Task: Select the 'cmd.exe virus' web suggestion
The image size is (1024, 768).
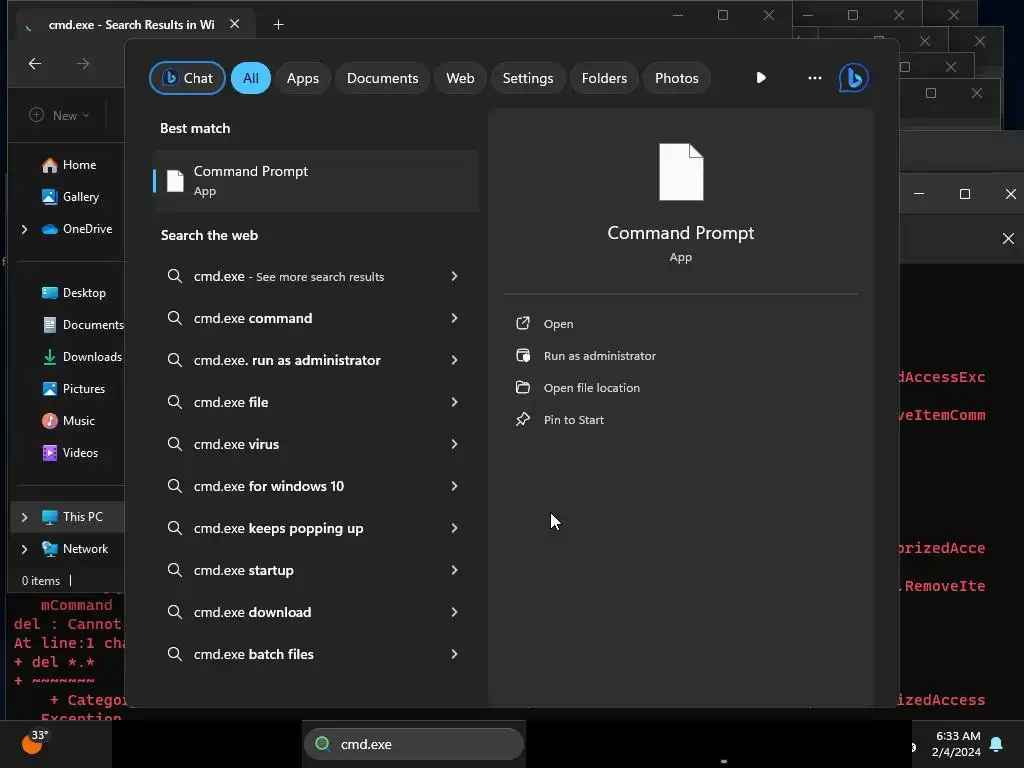Action: 316,444
